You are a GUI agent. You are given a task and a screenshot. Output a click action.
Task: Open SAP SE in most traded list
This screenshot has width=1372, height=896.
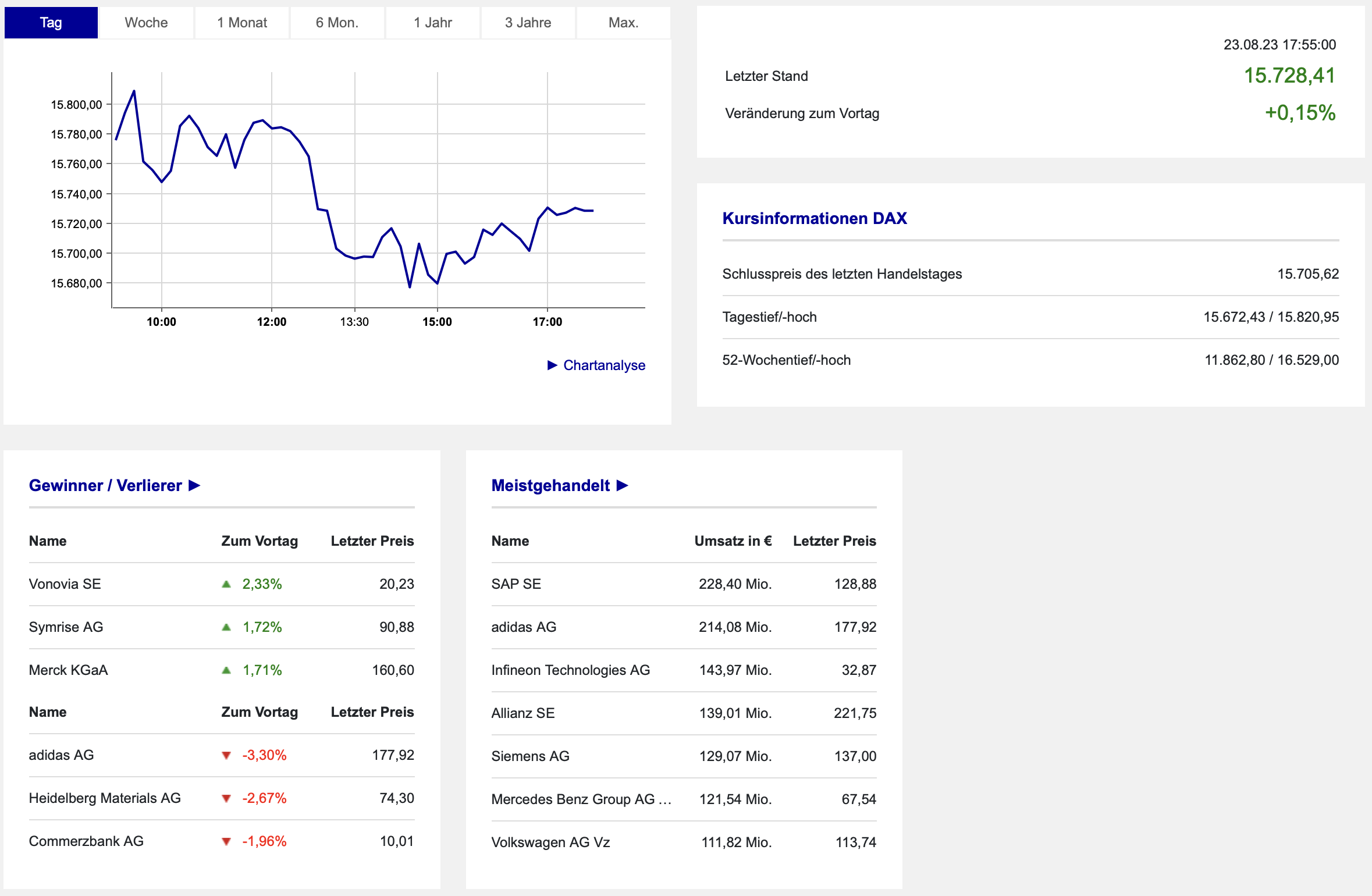(516, 584)
